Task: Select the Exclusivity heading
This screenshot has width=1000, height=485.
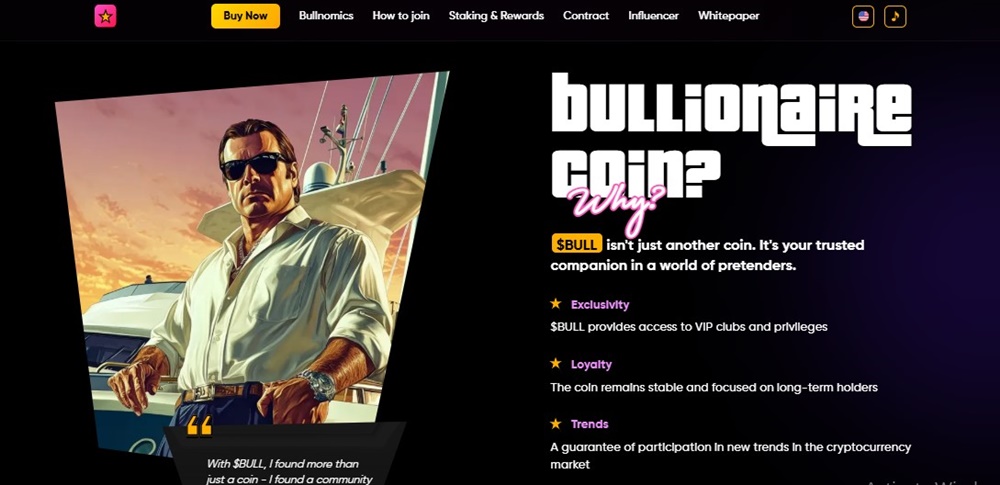Action: [x=599, y=304]
